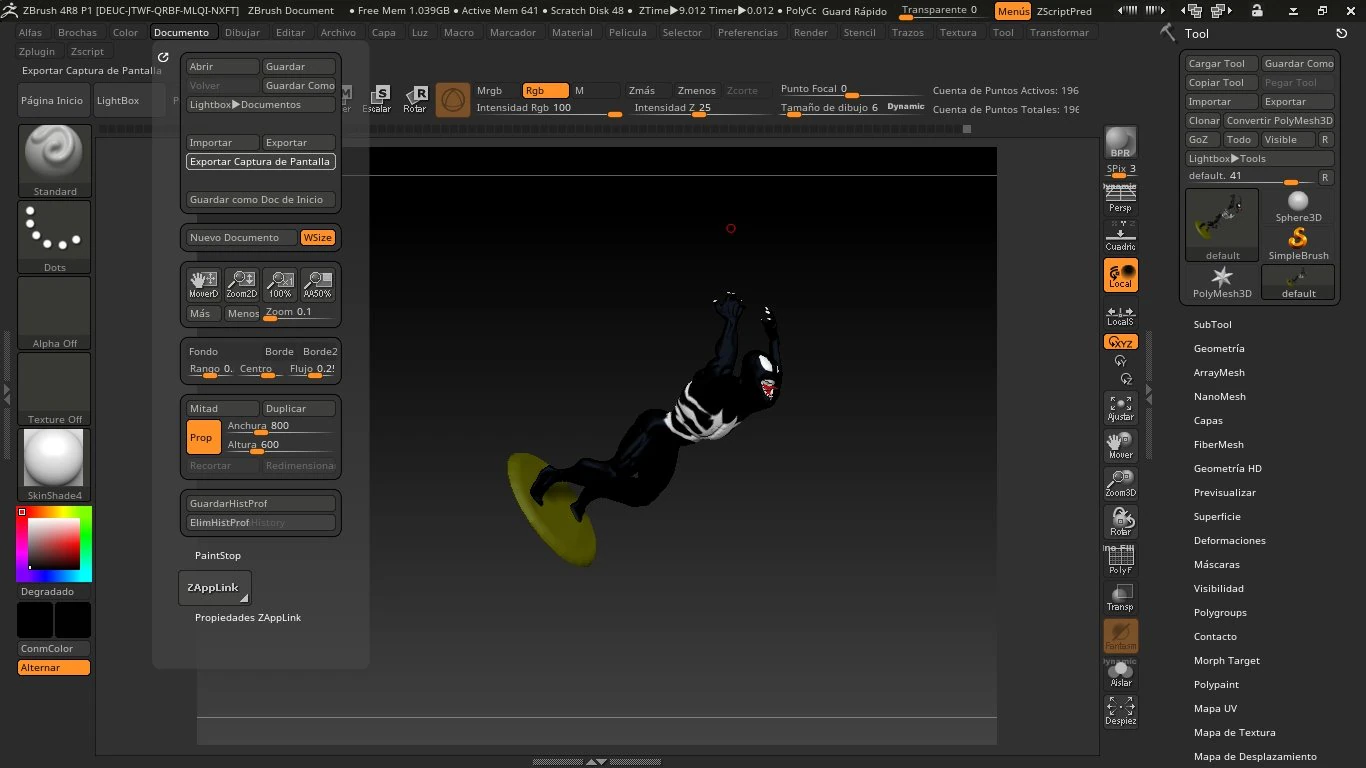This screenshot has height=768, width=1366.
Task: Expand the Geometría section
Action: point(1219,349)
